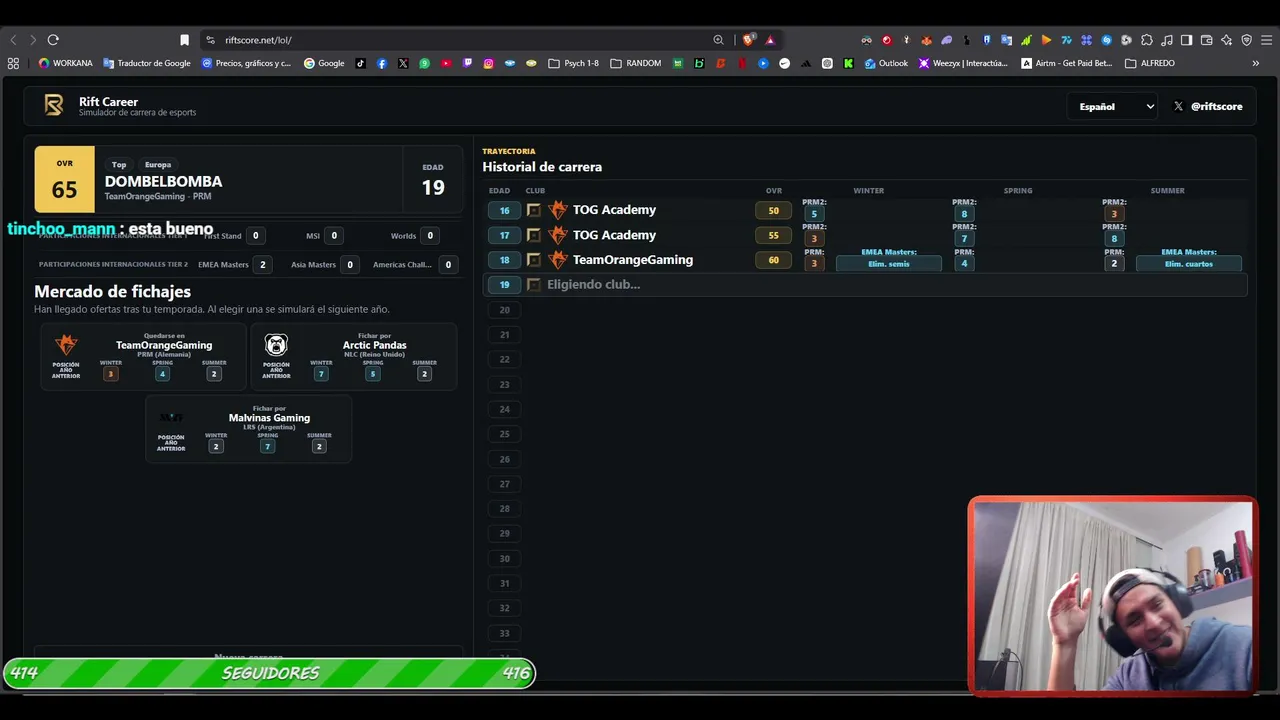Expand the hidden bookmarks overflow chevron
The image size is (1280, 720).
tap(1256, 63)
